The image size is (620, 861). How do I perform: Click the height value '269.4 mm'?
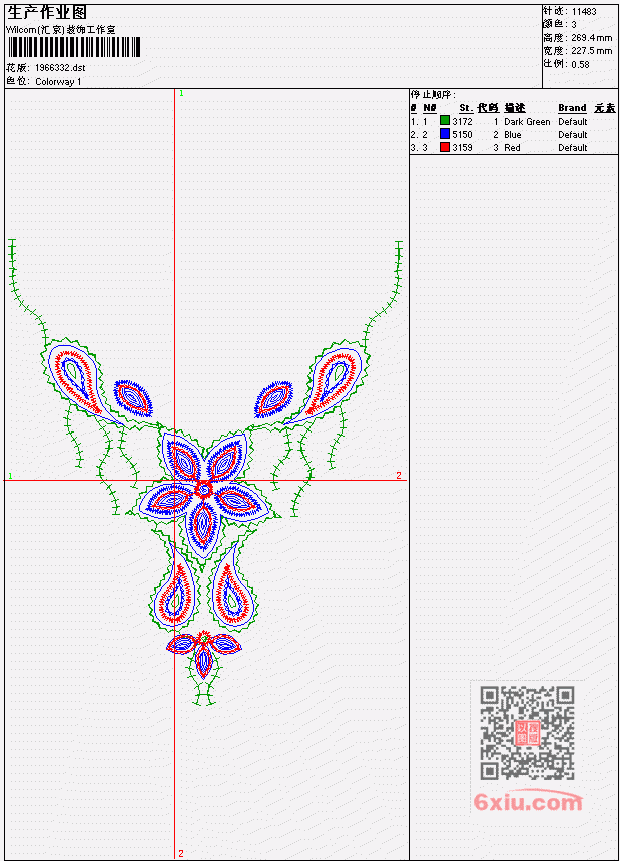[x=591, y=38]
